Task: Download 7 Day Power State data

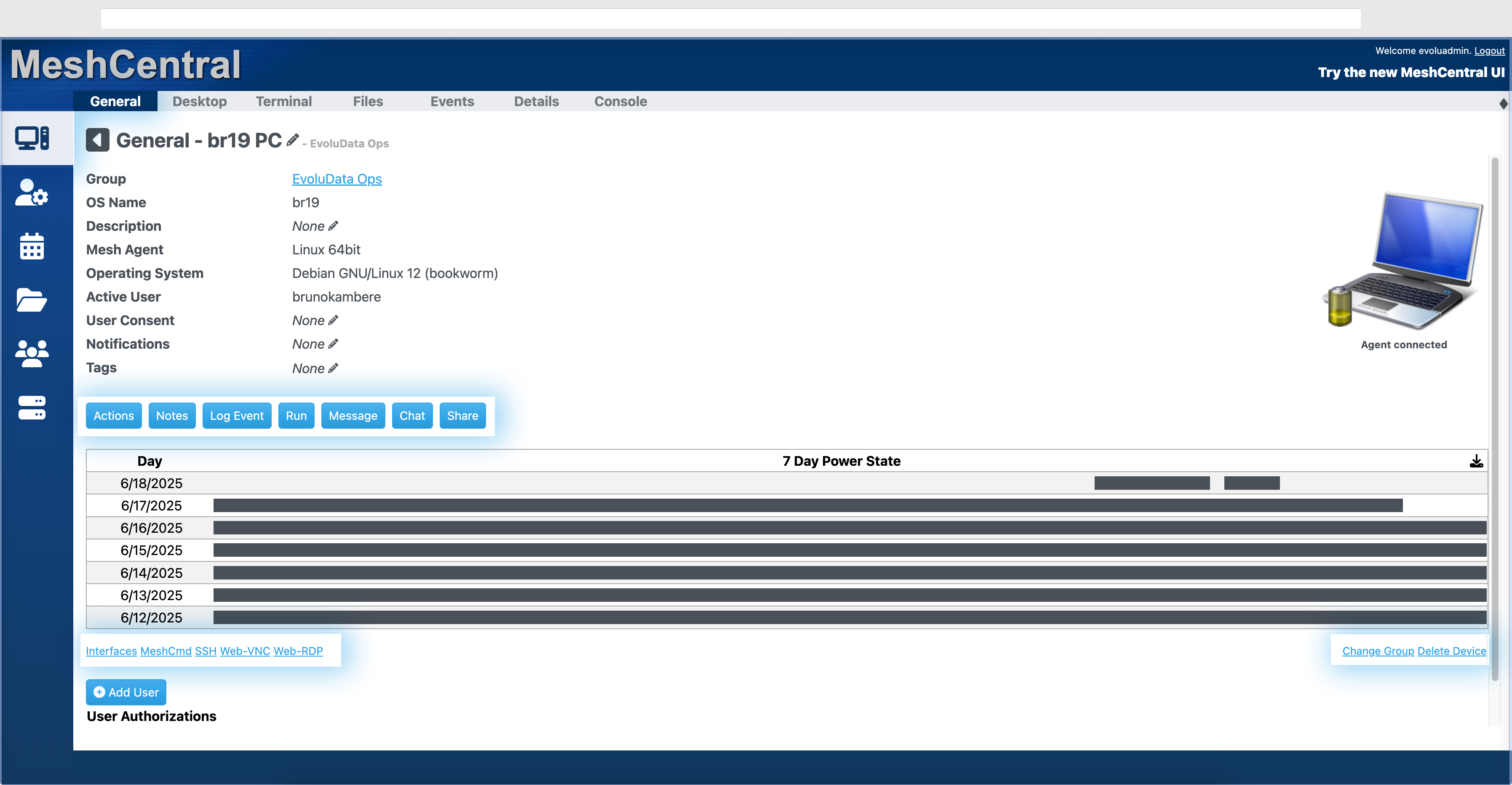Action: point(1476,461)
